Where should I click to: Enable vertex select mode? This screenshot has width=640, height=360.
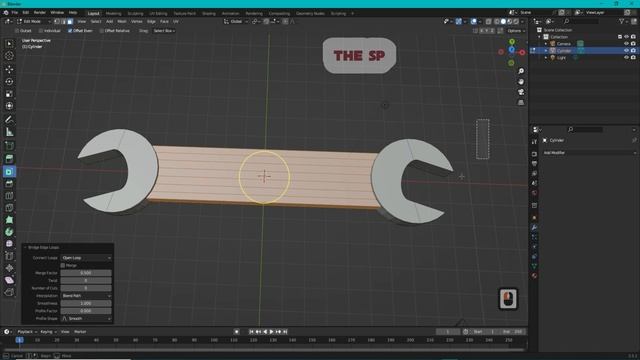pyautogui.click(x=57, y=21)
